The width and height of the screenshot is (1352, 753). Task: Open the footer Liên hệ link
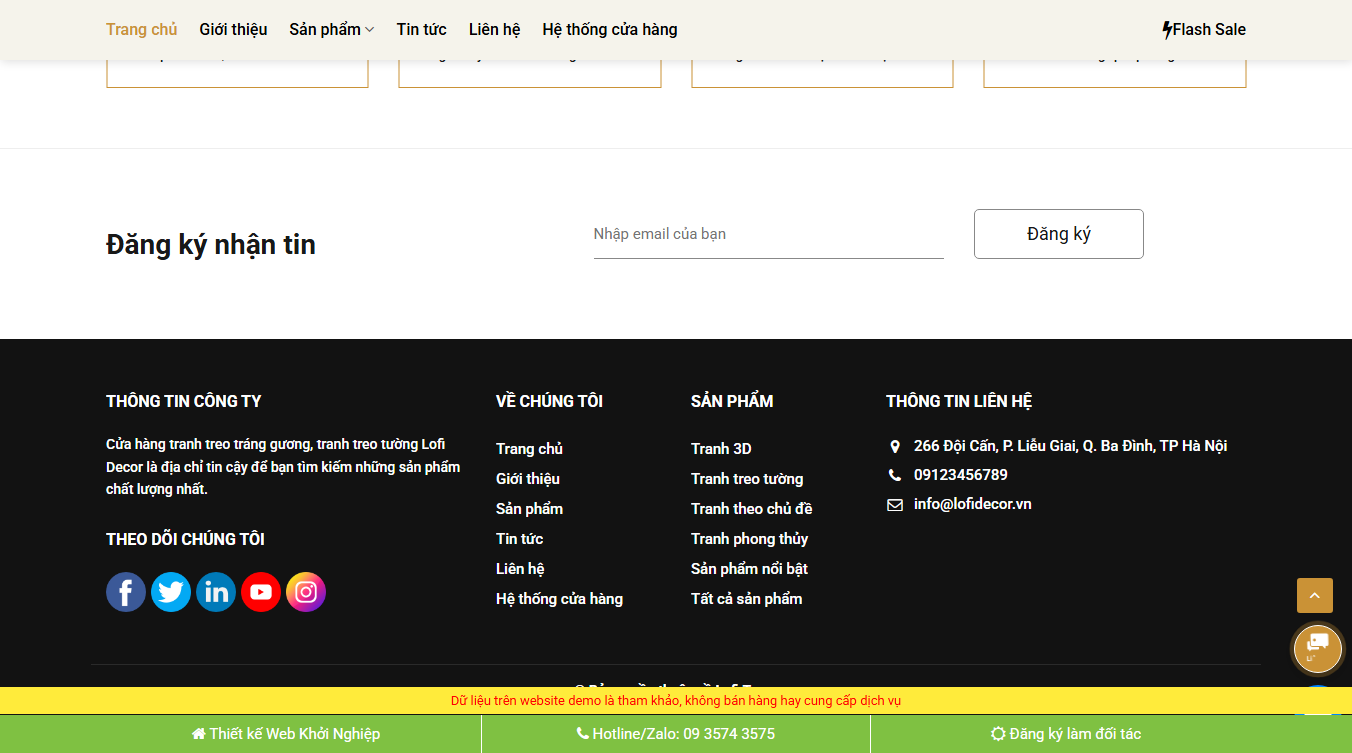[x=520, y=569]
